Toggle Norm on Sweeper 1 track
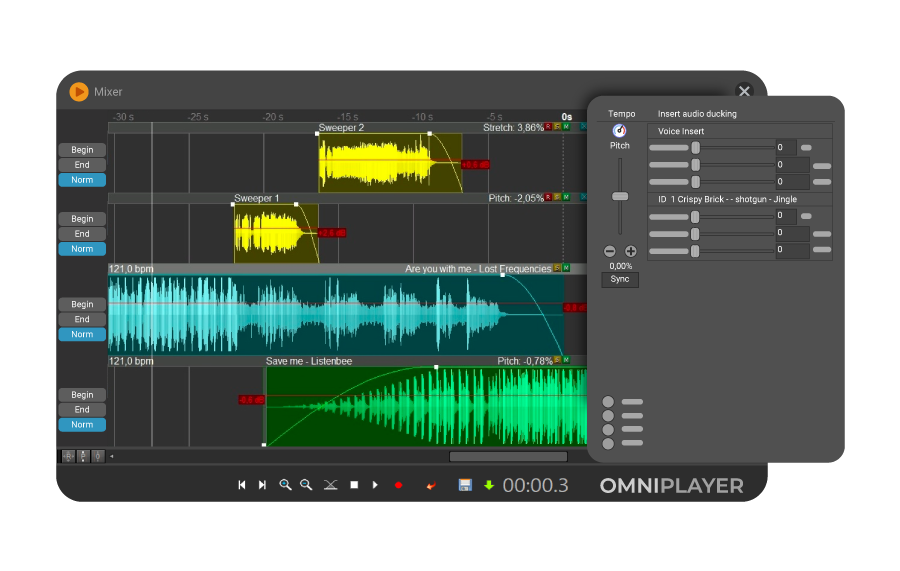Image resolution: width=900 pixels, height=571 pixels. click(x=82, y=248)
